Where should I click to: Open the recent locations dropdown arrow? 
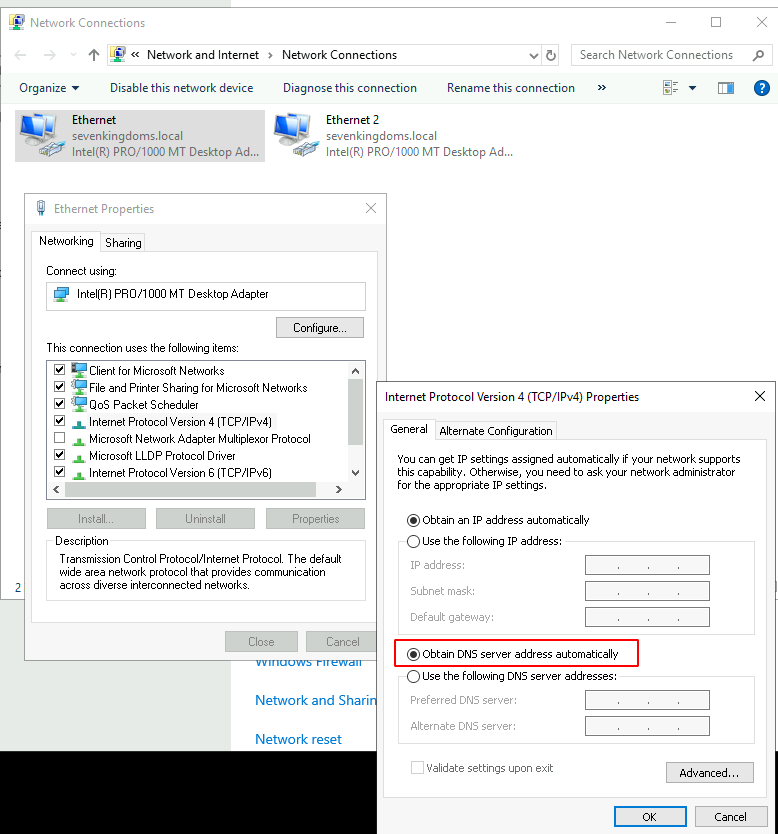pos(73,55)
